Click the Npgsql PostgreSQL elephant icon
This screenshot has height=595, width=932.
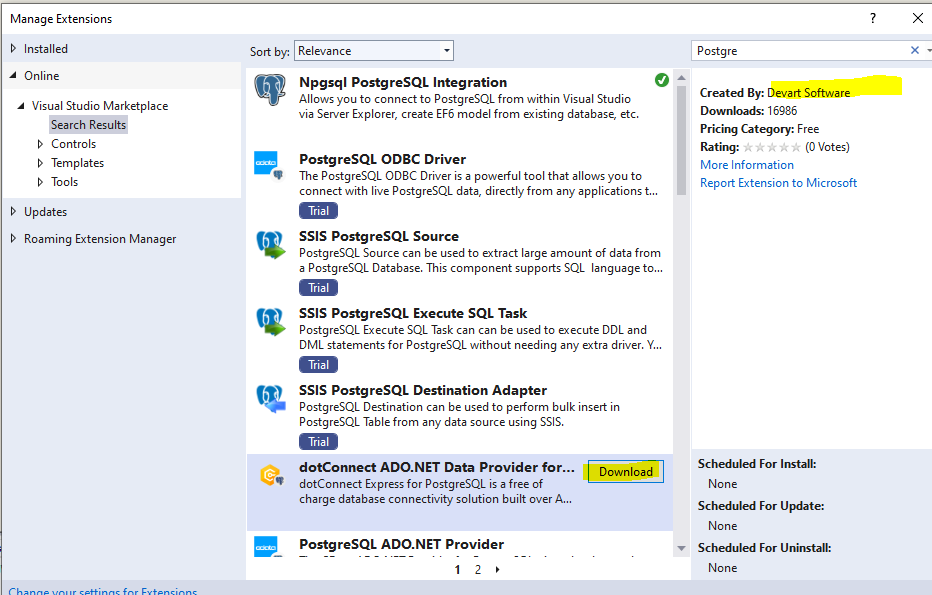[270, 90]
